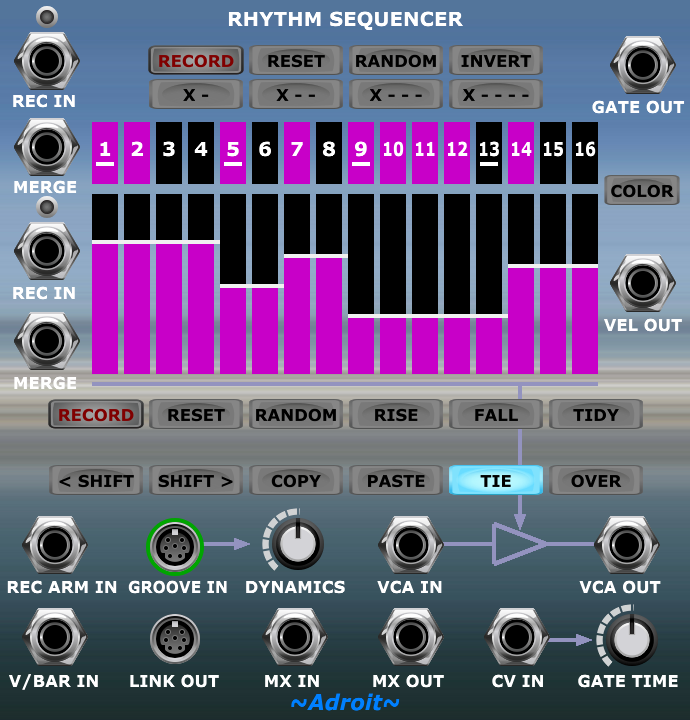Click the FALL button
This screenshot has height=720, width=690.
click(x=496, y=414)
